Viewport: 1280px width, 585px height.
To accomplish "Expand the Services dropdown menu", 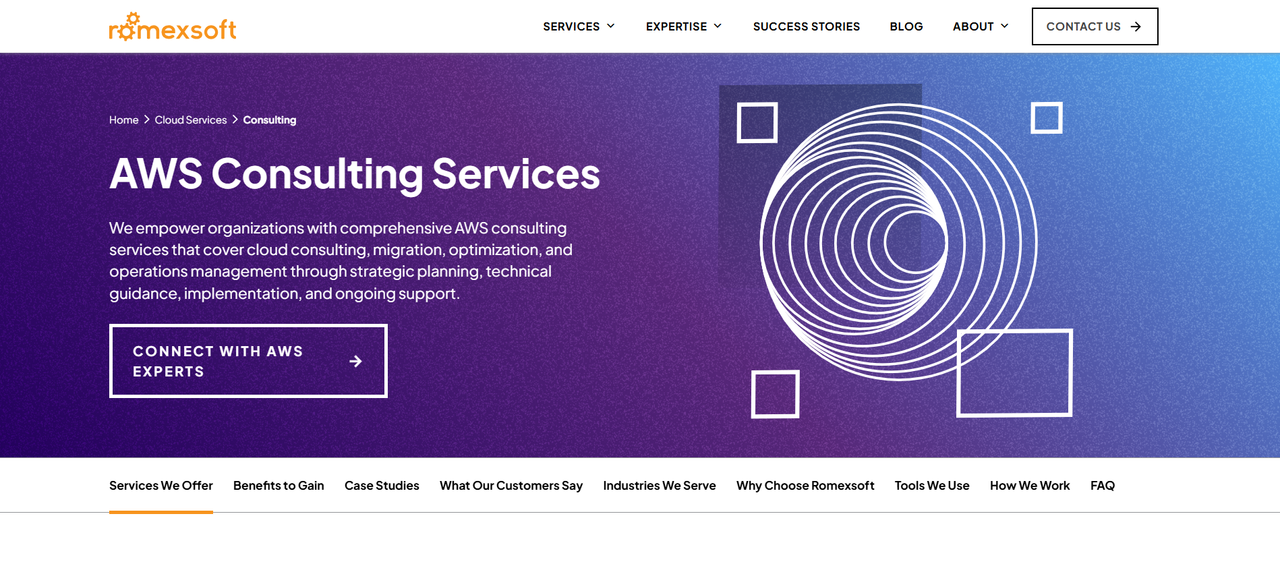I will (579, 27).
